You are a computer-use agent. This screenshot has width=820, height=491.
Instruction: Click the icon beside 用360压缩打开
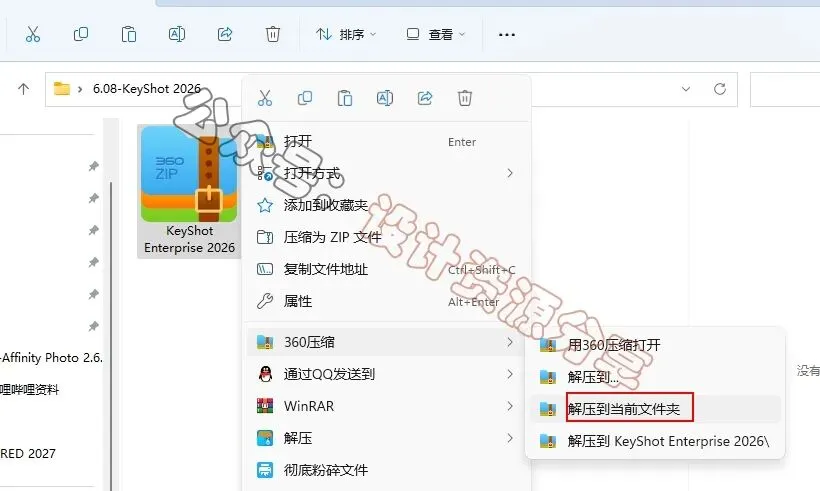click(548, 345)
